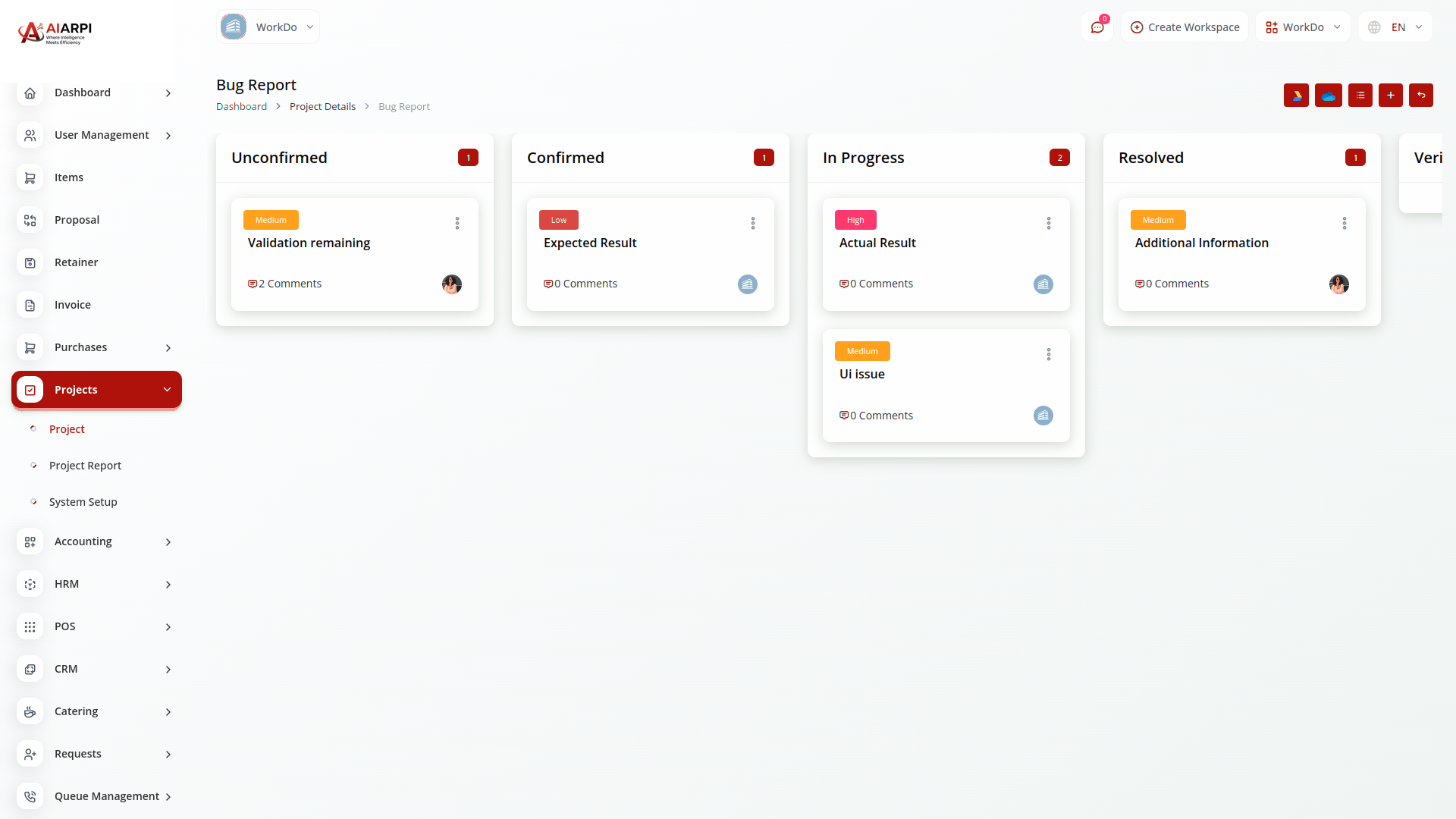Expand the Purchases menu chevron
This screenshot has width=1456, height=819.
168,348
